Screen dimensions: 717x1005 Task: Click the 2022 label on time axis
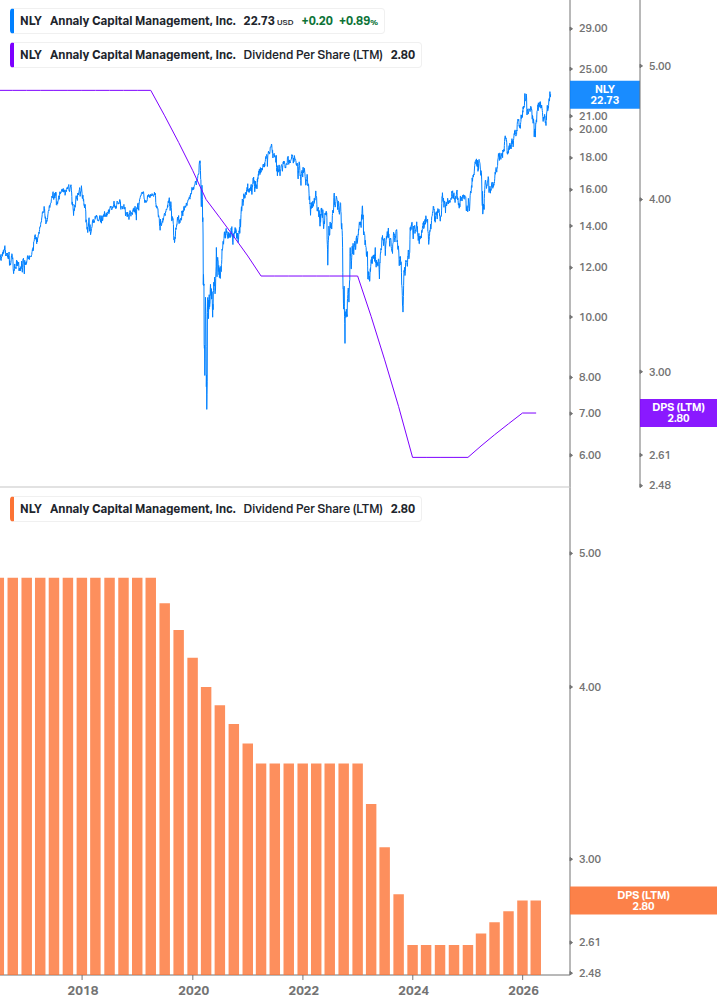pos(304,991)
